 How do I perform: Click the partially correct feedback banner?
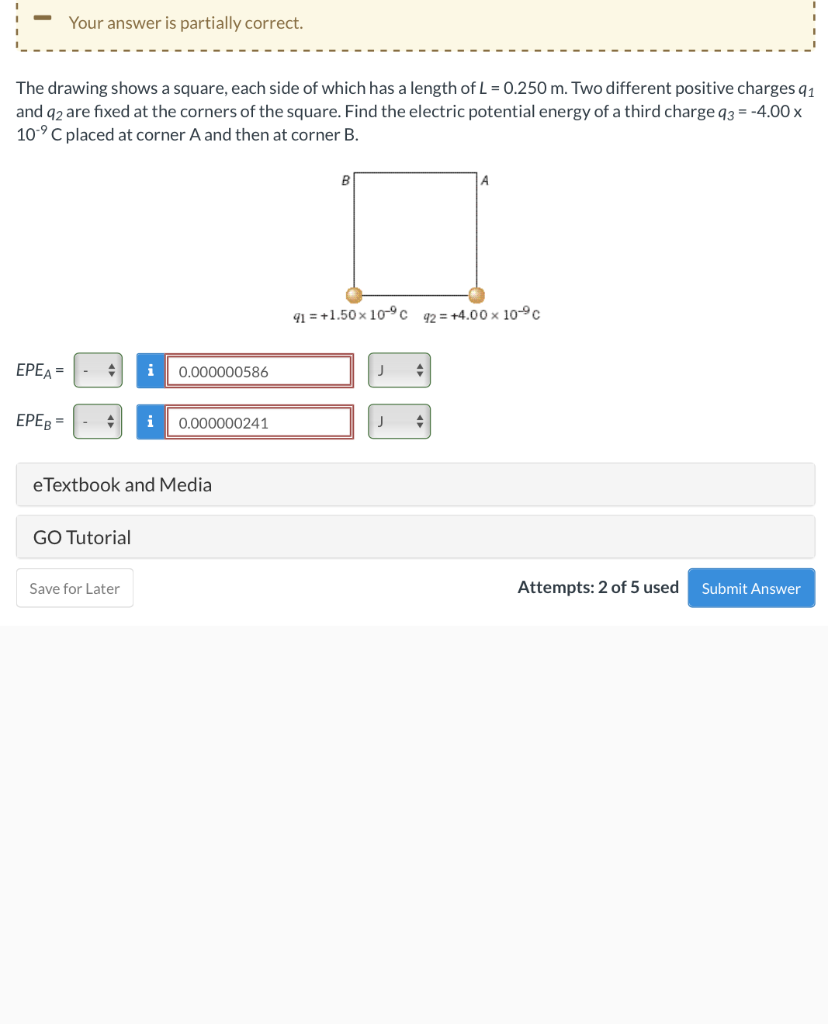[414, 22]
